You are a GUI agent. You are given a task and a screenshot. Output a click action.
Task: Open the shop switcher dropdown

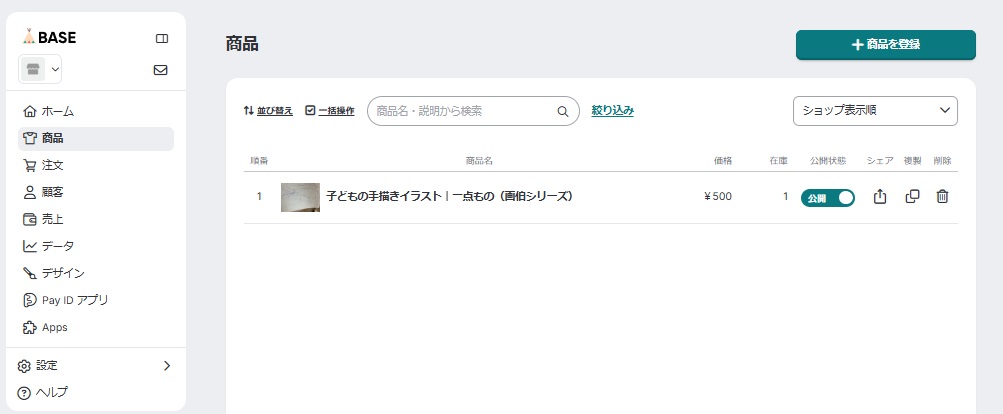(41, 69)
